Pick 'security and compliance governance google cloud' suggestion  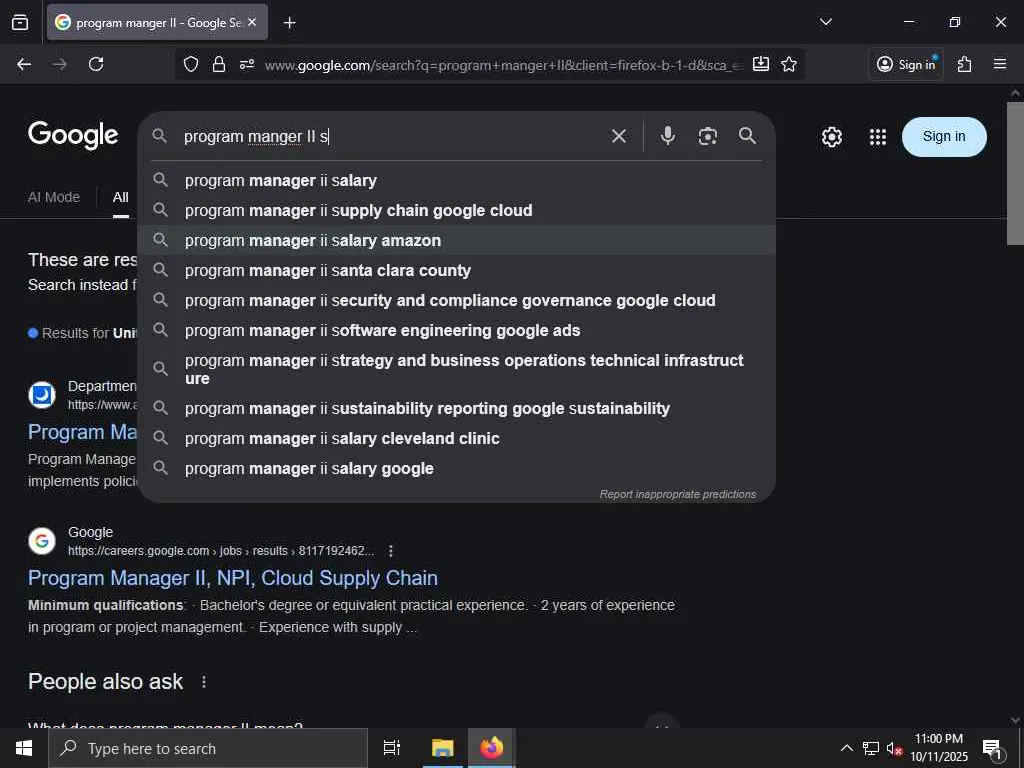[456, 300]
